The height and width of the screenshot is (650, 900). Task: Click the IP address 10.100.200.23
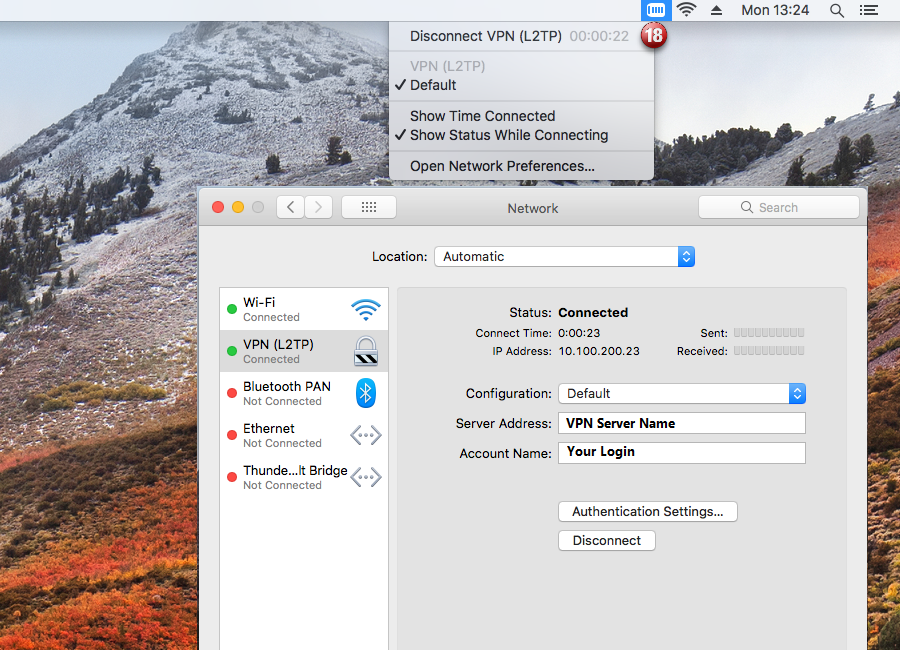click(x=599, y=351)
